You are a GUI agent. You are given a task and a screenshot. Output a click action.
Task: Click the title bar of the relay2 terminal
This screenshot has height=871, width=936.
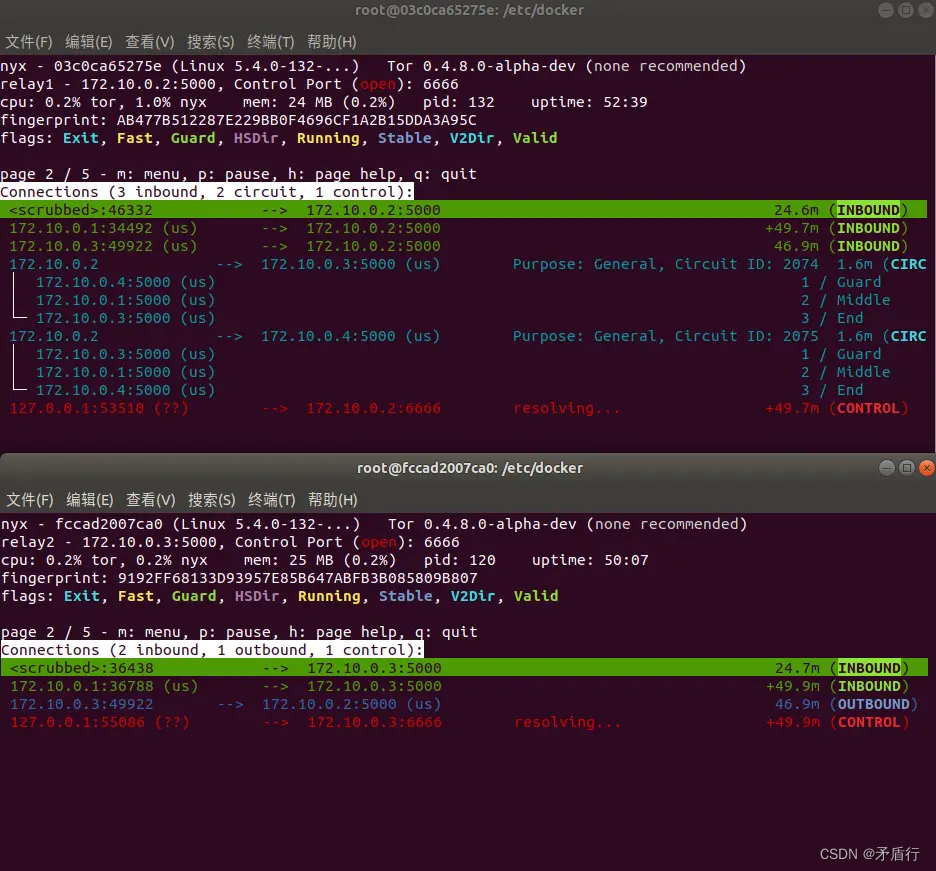pyautogui.click(x=470, y=467)
